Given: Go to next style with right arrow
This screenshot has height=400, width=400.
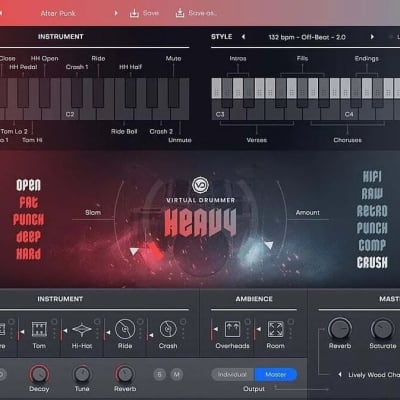Looking at the screenshot, I should click(x=372, y=37).
